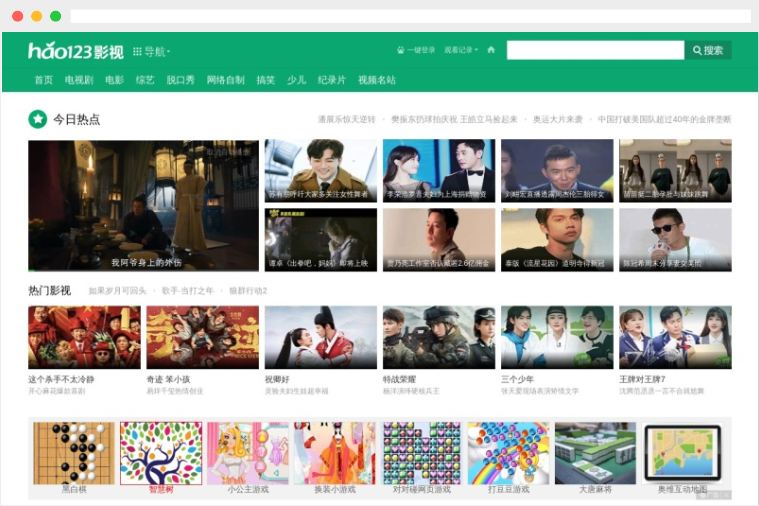Launch the 对对碰网页游戏 icon

(x=422, y=453)
